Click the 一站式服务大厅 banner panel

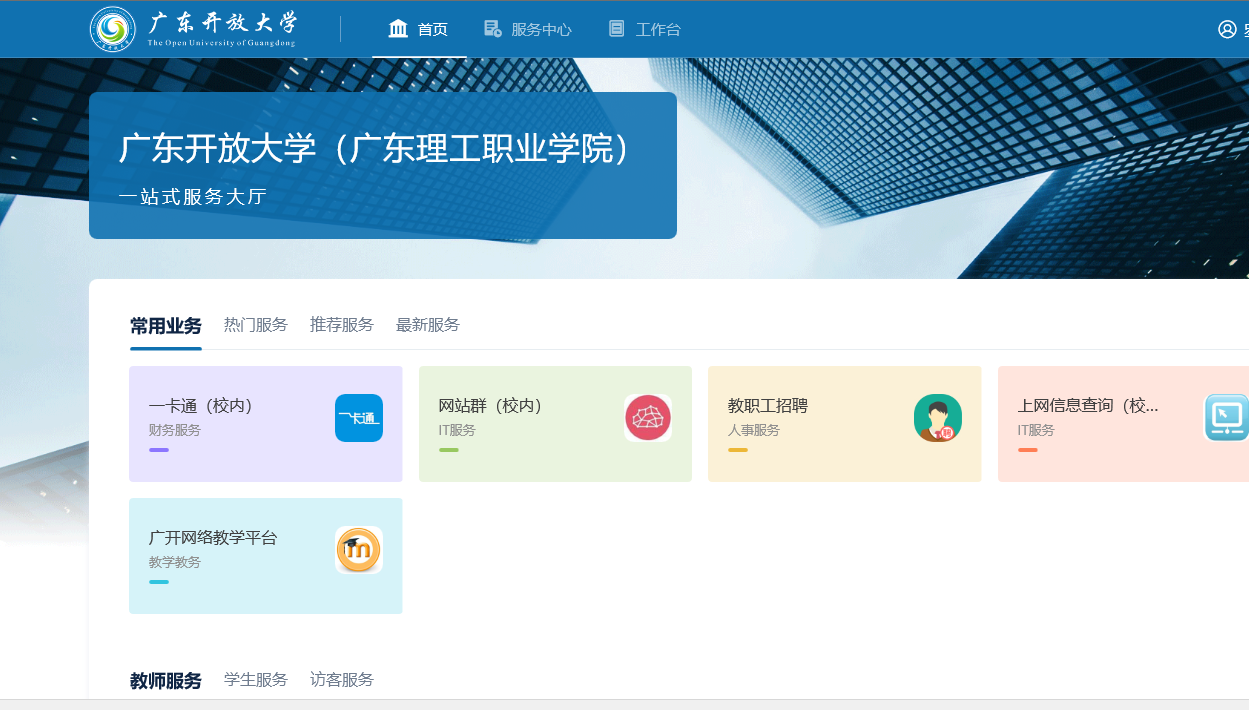click(383, 166)
